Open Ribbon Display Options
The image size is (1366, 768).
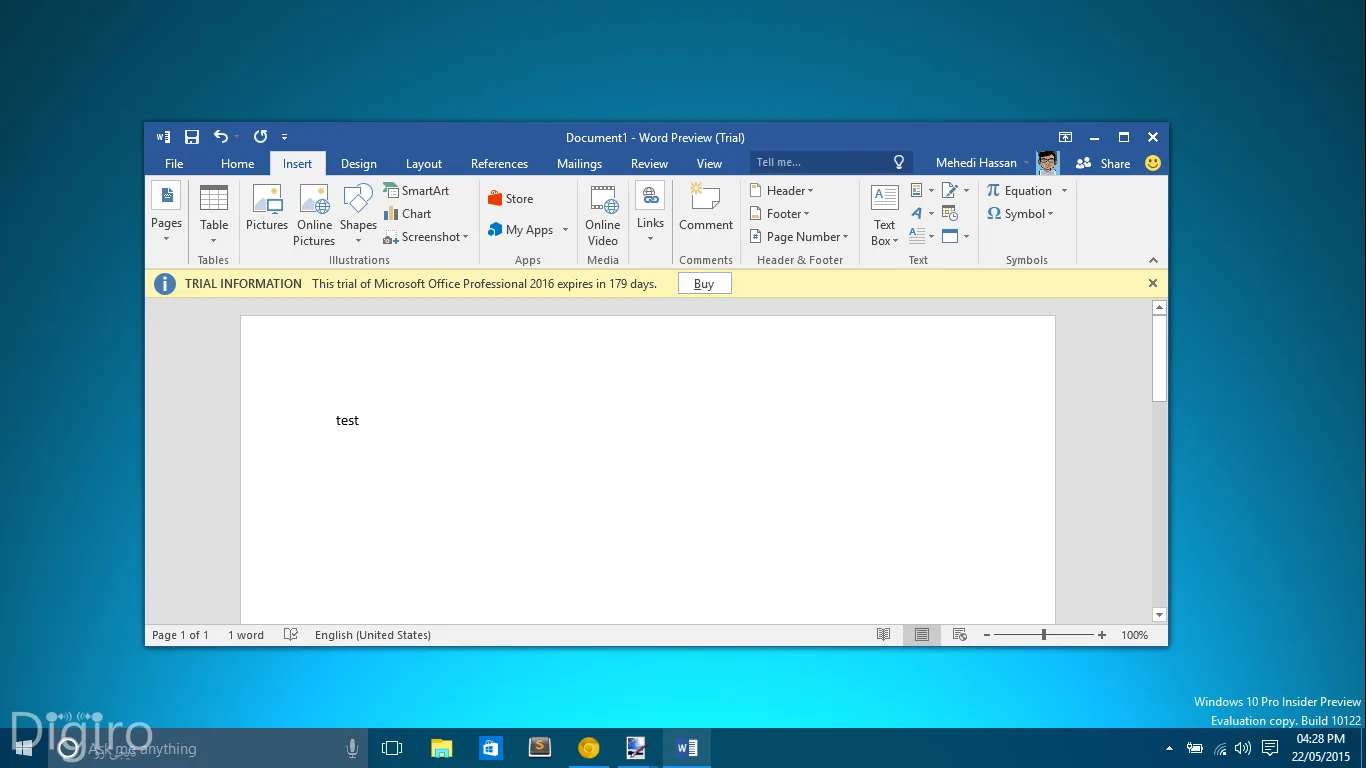(x=1066, y=137)
